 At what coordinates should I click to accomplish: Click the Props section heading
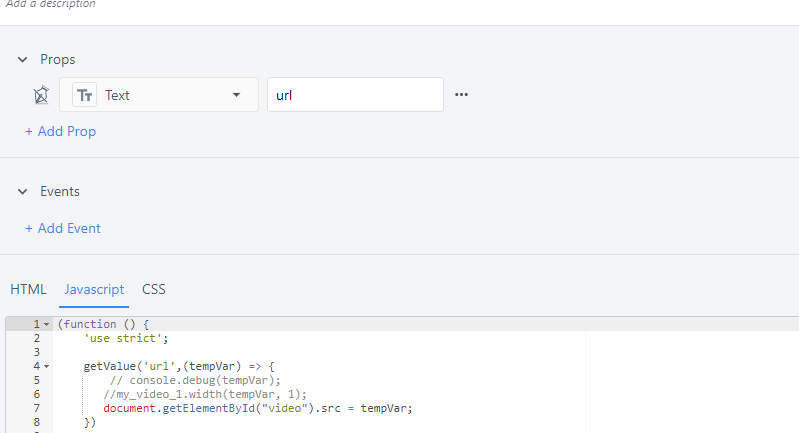click(58, 60)
